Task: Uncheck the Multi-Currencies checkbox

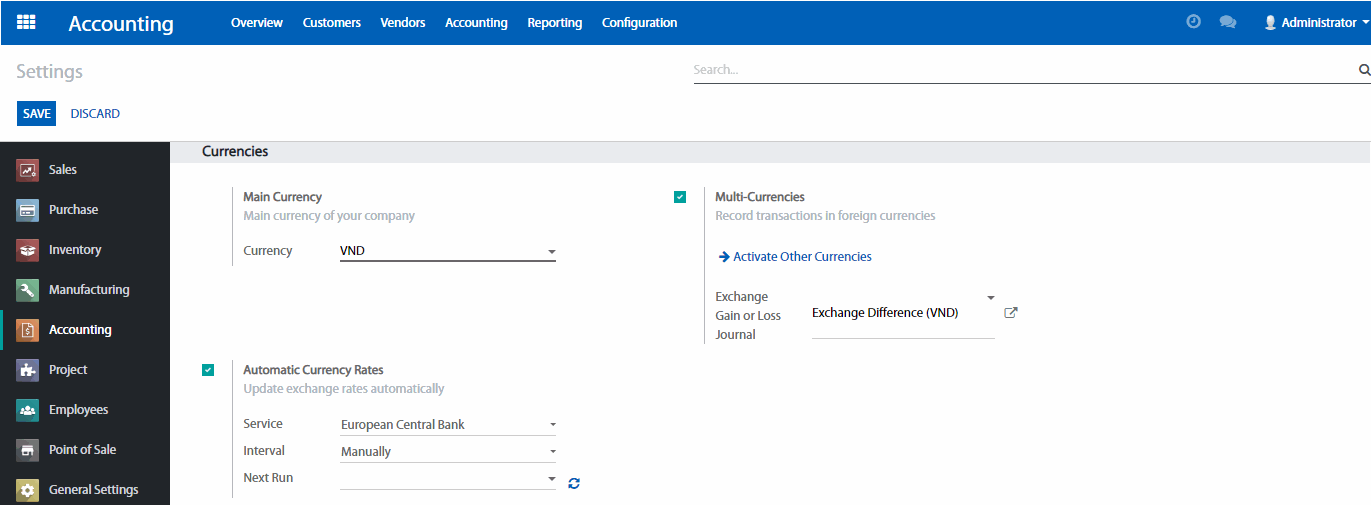Action: click(680, 197)
